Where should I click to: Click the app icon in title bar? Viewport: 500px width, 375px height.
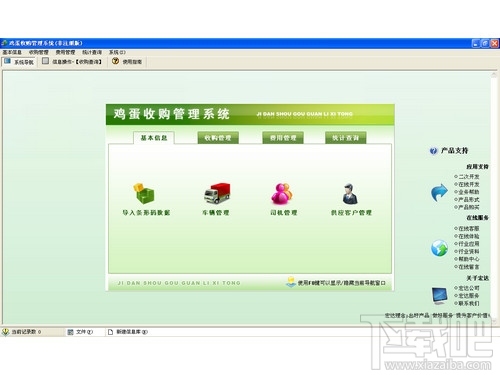(x=4, y=43)
